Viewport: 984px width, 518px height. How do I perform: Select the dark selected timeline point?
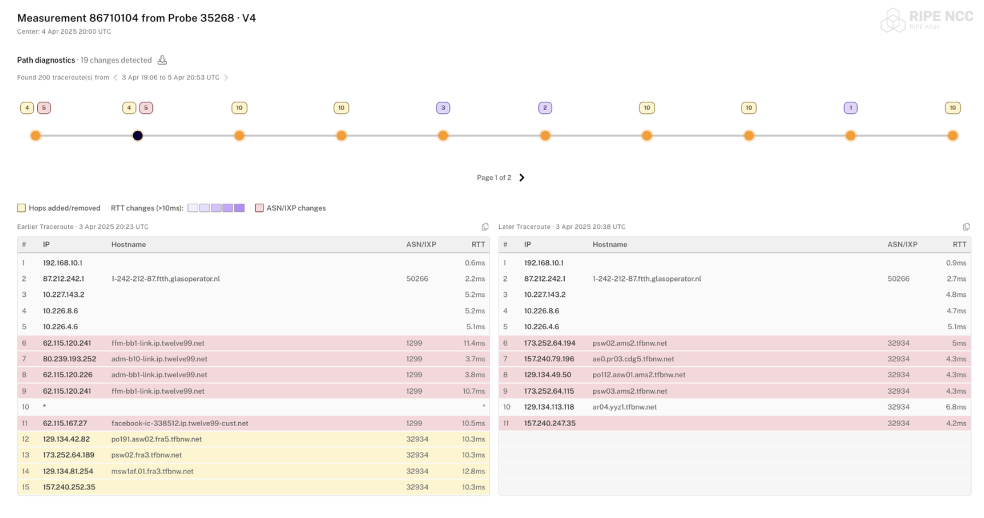[137, 135]
